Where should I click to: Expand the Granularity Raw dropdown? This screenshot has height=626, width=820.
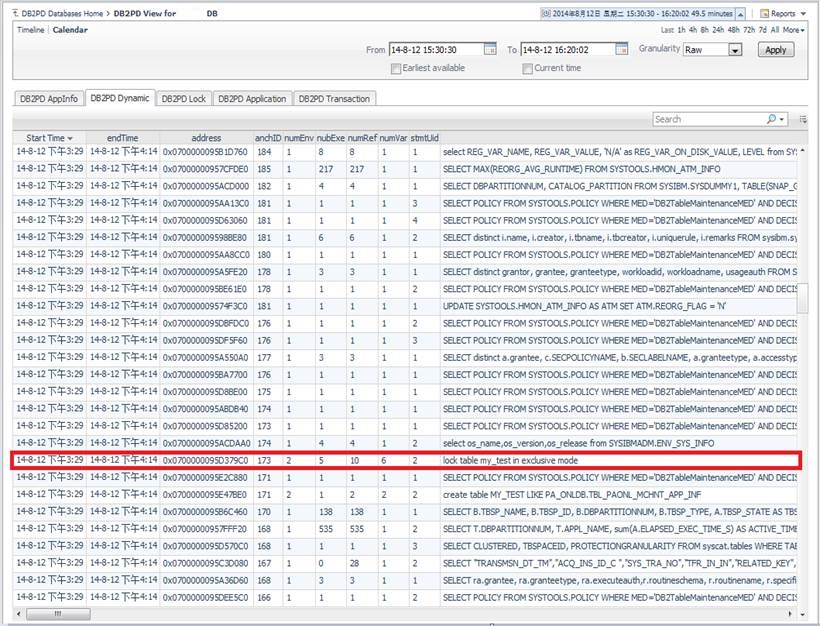point(735,50)
